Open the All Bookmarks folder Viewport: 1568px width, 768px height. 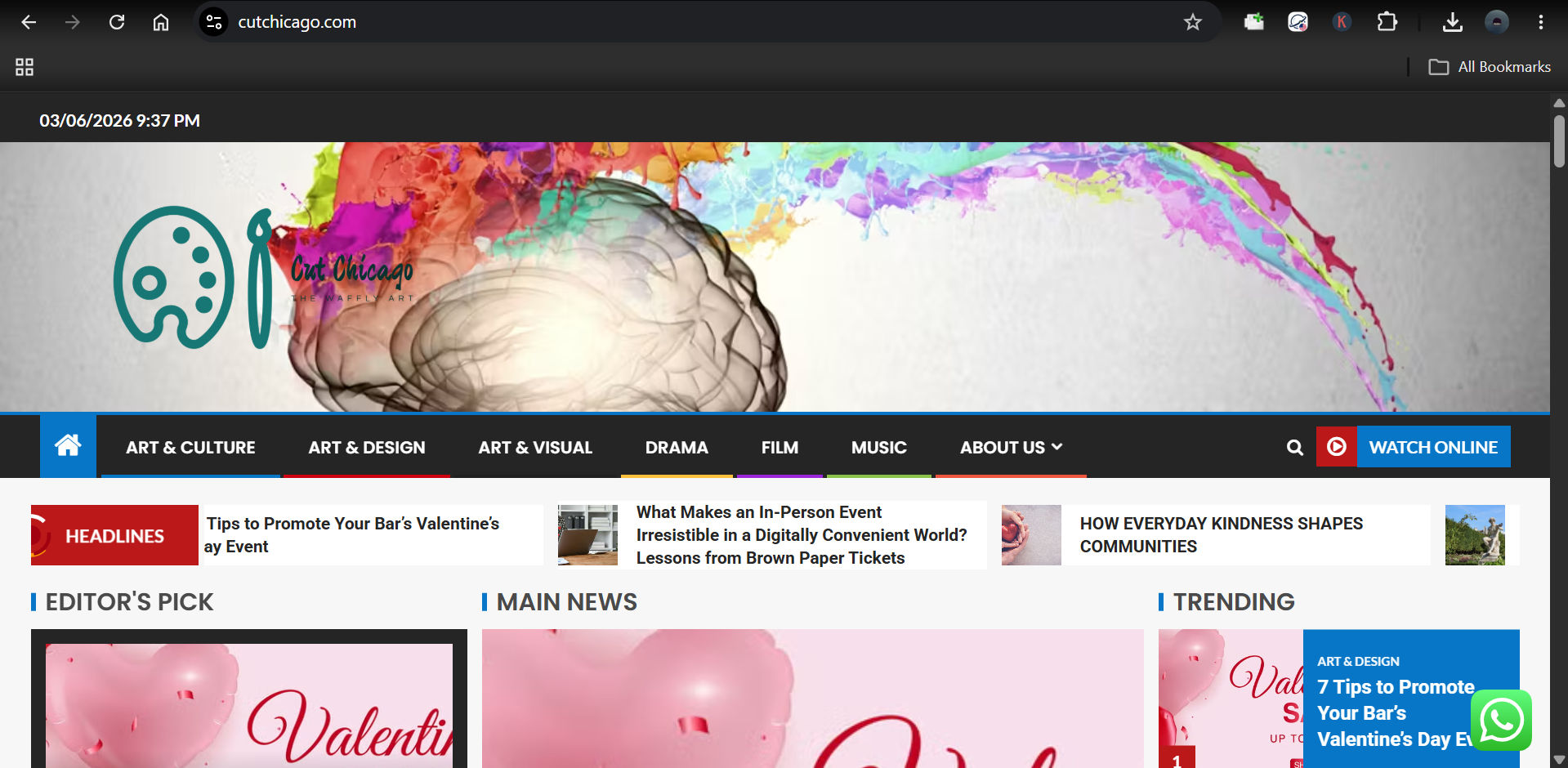[x=1490, y=67]
